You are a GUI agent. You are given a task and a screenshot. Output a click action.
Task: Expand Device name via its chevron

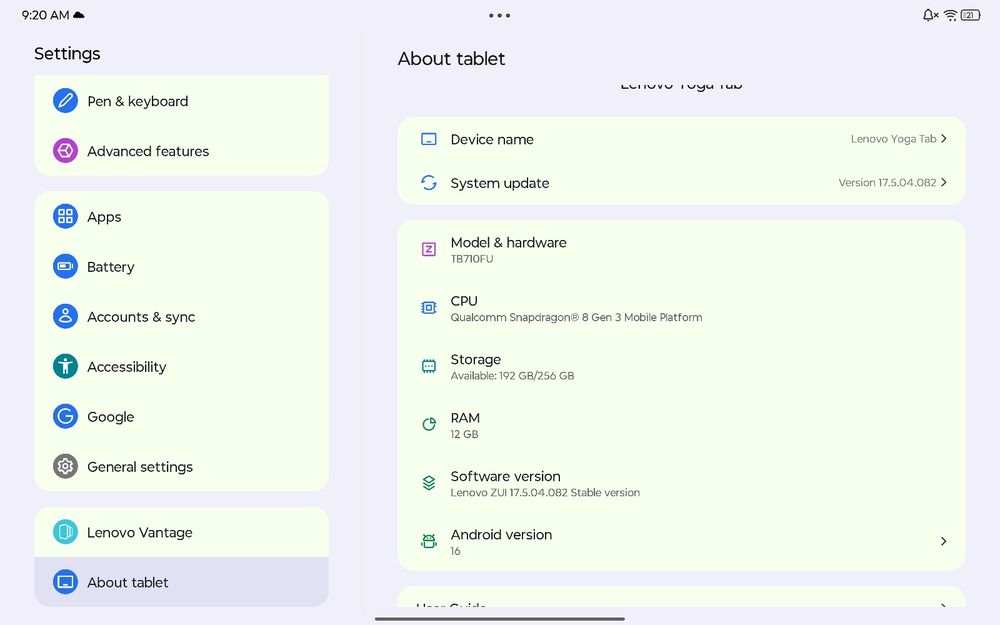944,138
